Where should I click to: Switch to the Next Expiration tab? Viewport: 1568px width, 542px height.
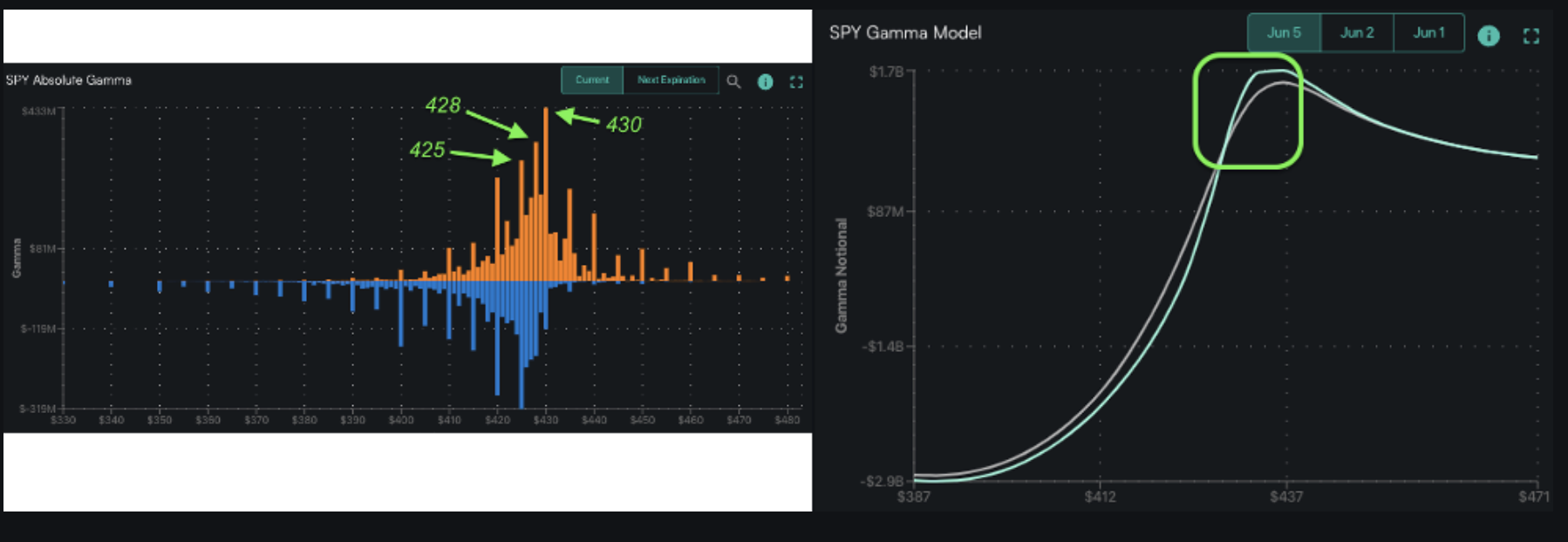coord(671,79)
